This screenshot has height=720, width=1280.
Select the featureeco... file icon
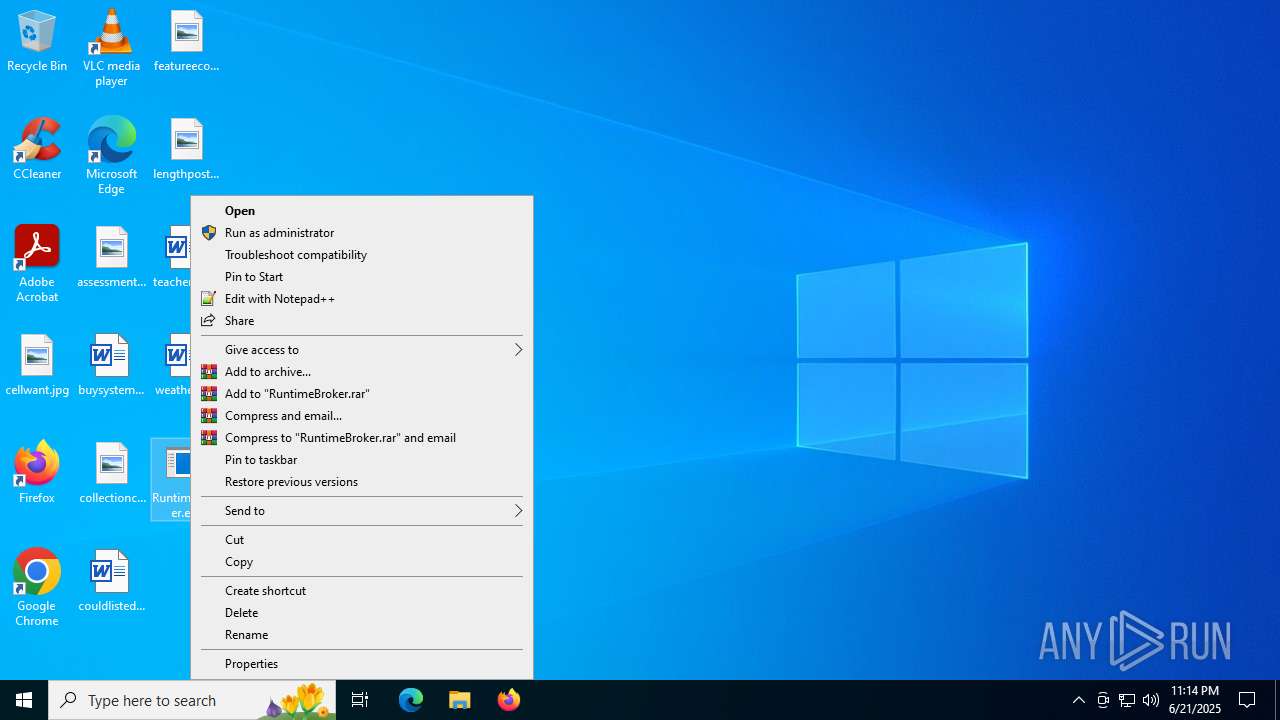tap(186, 42)
